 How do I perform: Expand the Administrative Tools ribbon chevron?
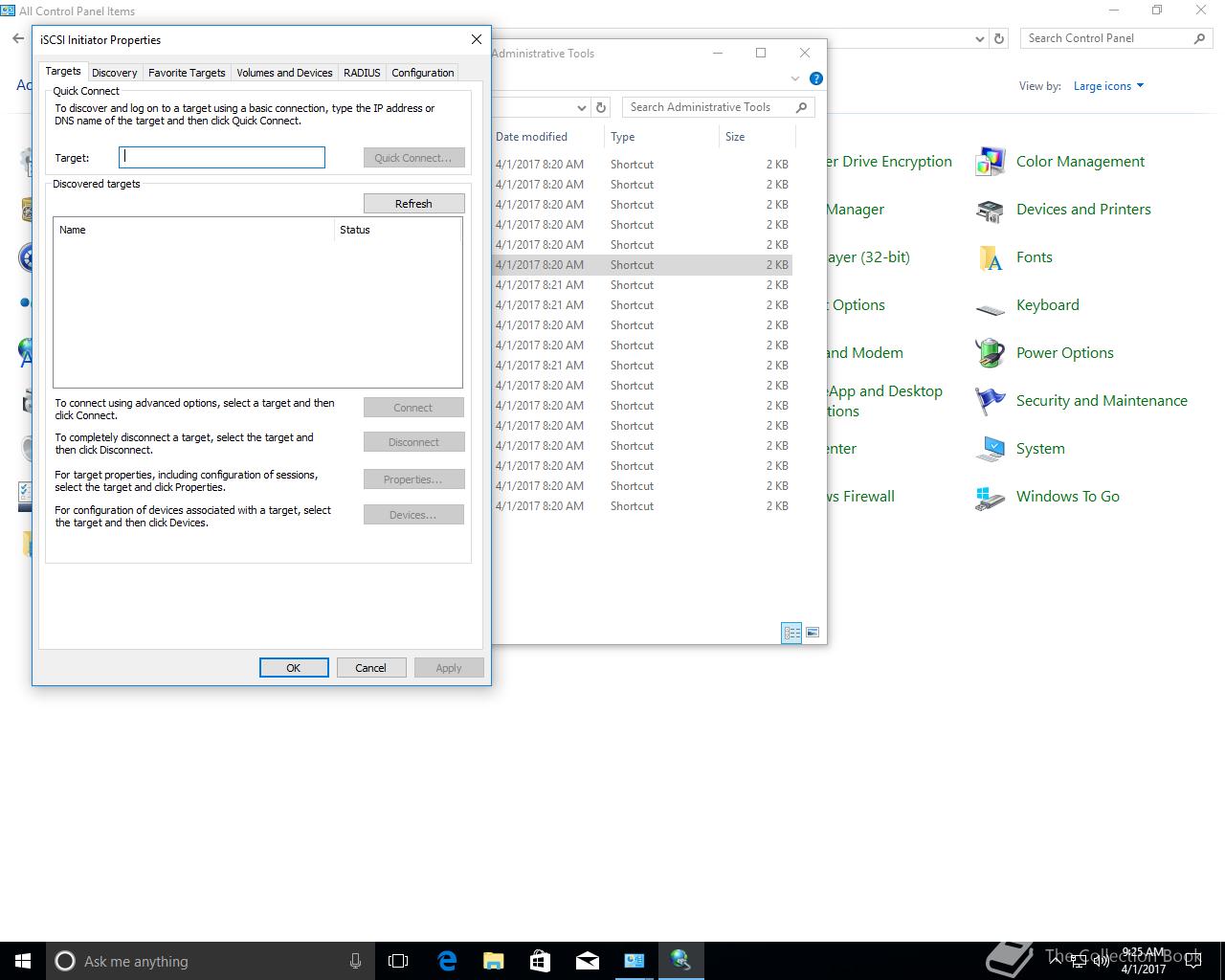click(794, 78)
